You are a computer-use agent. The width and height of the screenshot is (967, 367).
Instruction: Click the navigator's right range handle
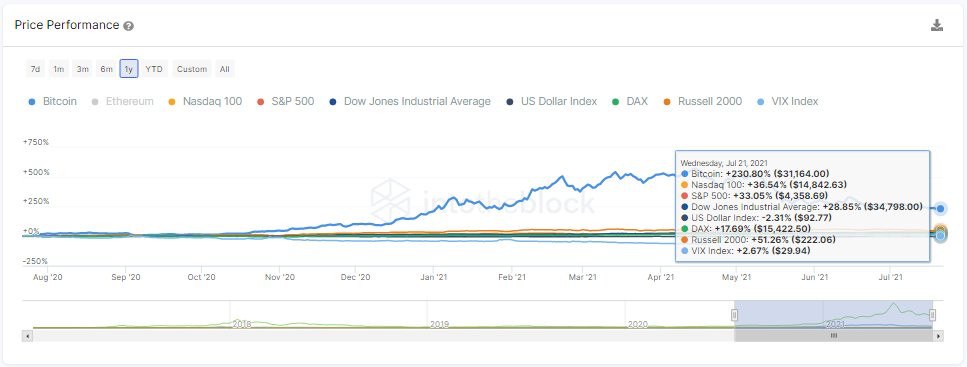point(932,315)
